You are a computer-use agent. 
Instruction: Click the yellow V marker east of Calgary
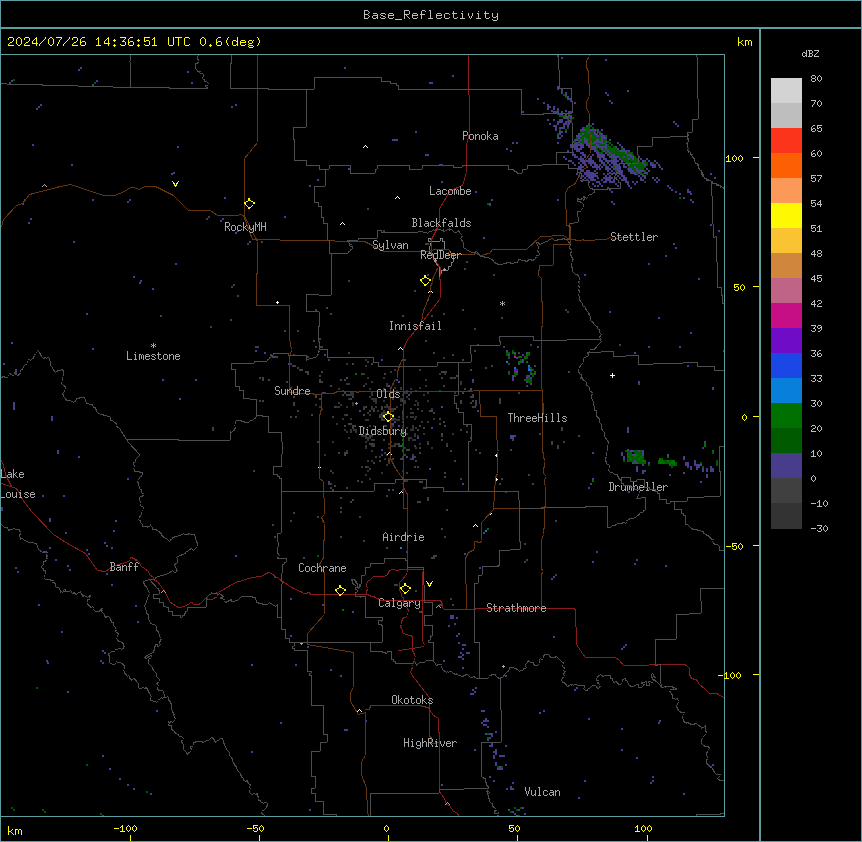[429, 584]
